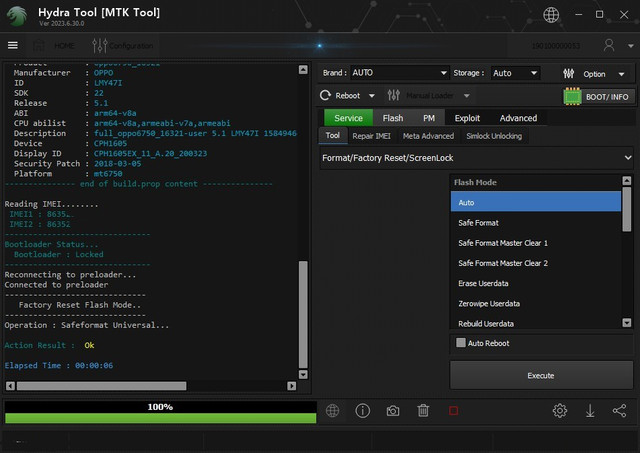Select Safe Format Master Clear 1
This screenshot has height=453, width=640.
[536, 243]
